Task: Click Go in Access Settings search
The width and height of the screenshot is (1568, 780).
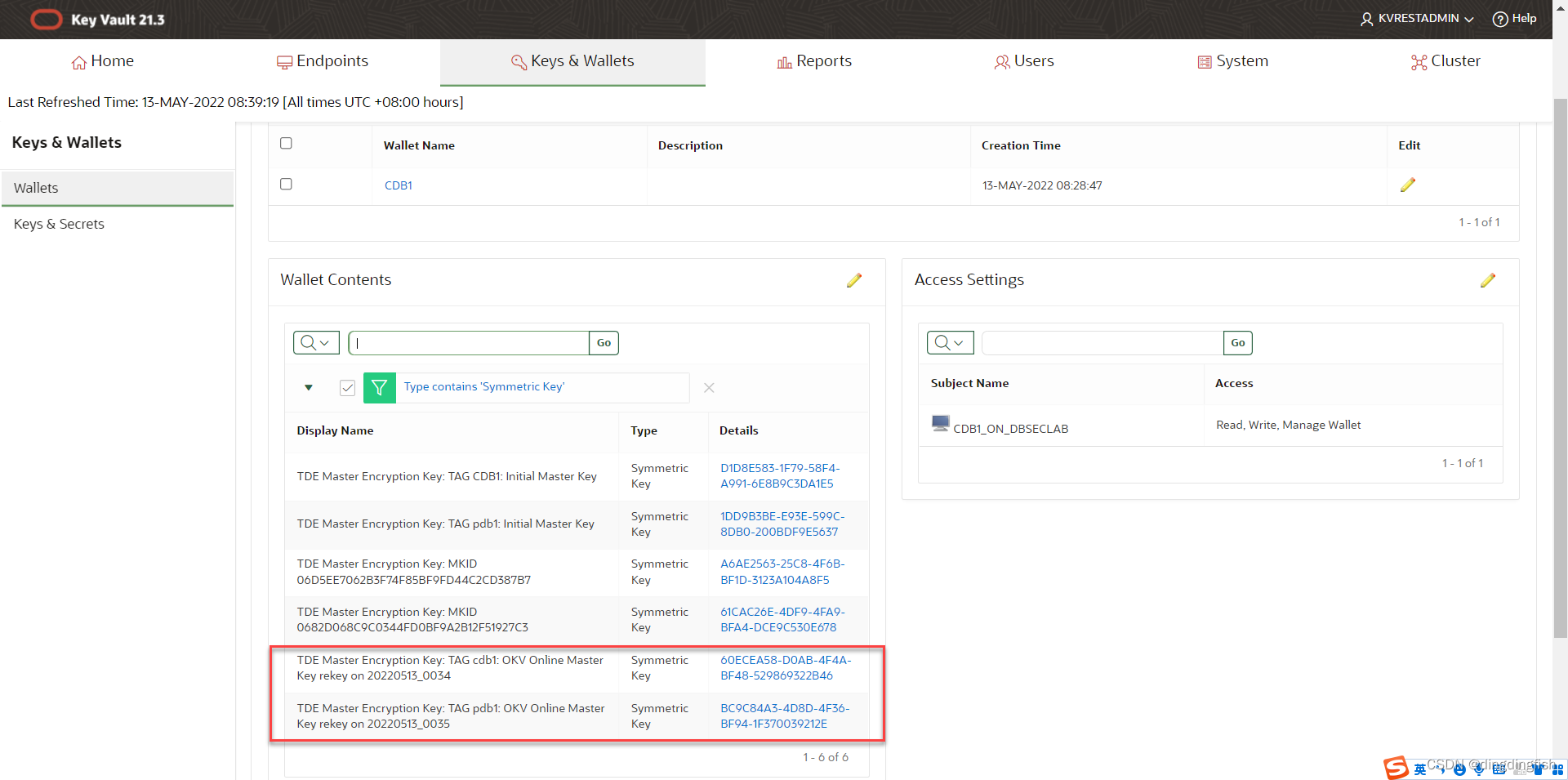Action: (1237, 343)
